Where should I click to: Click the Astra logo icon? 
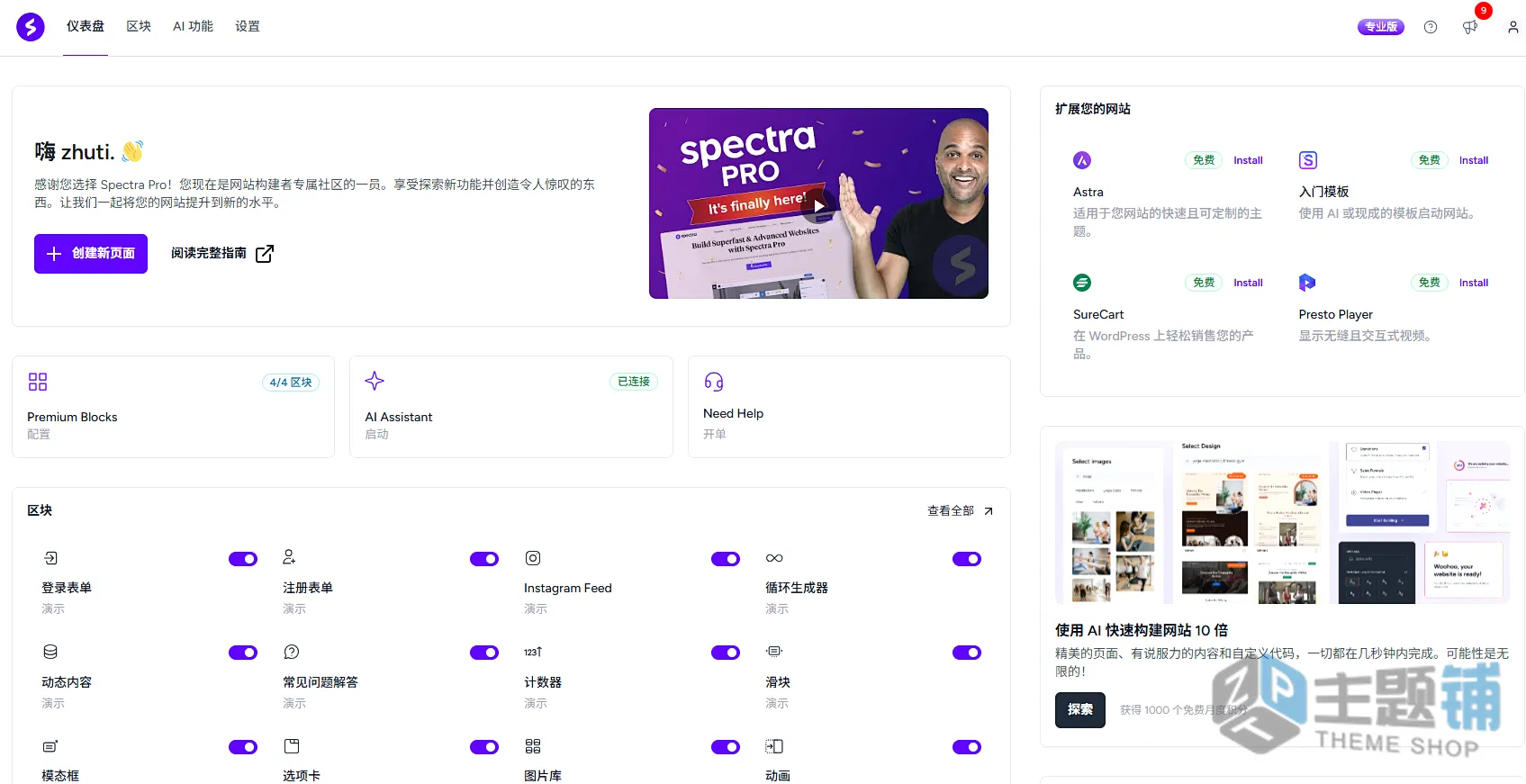(1082, 160)
